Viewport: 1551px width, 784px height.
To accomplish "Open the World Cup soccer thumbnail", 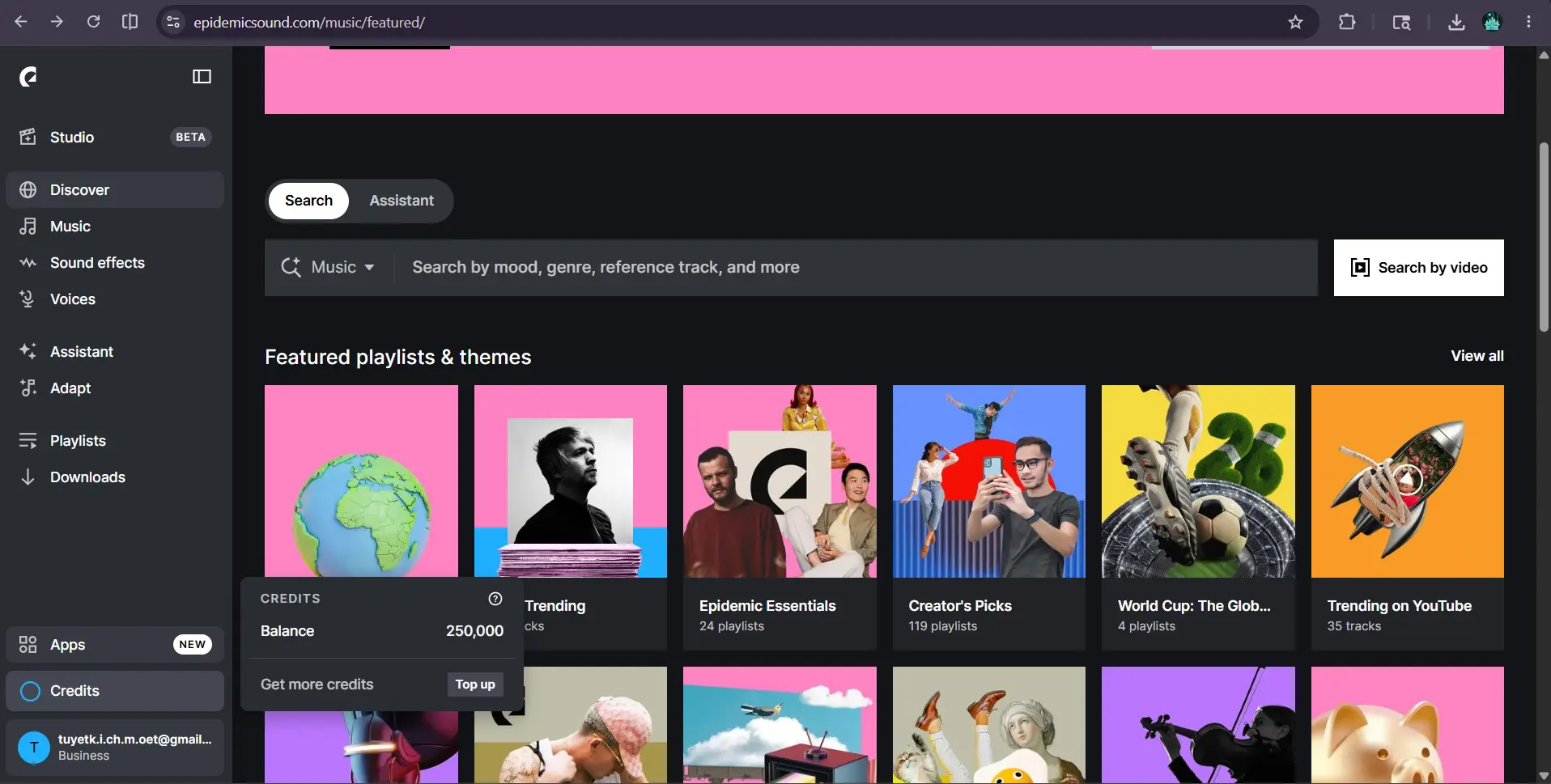I will click(x=1198, y=481).
